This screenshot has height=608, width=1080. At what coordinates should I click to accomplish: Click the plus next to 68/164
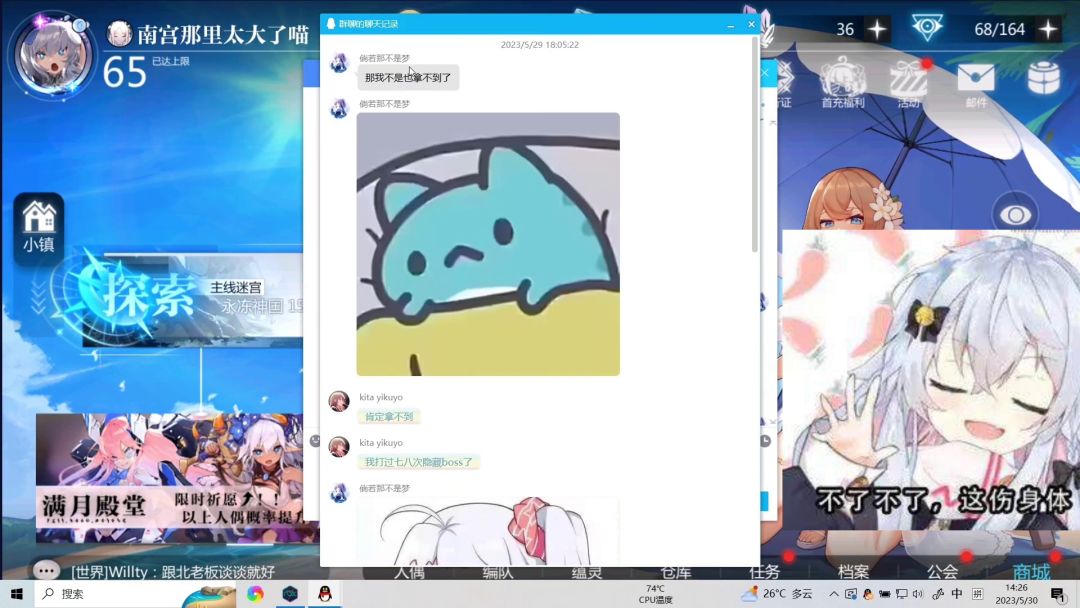pos(1048,29)
